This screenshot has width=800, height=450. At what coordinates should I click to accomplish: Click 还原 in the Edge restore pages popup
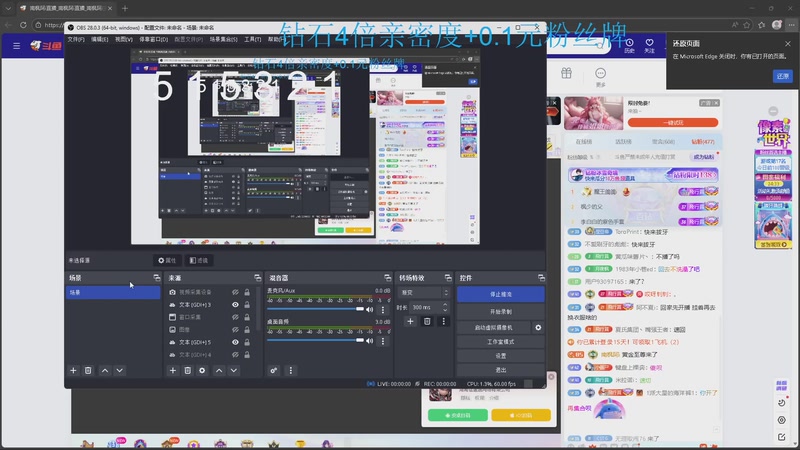(783, 76)
